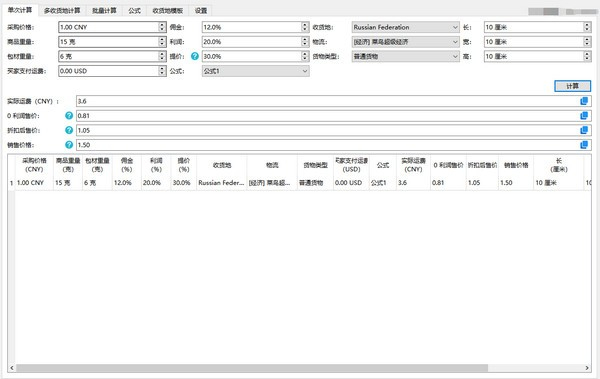Click the 采购价格 input field
This screenshot has height=379, width=600.
pos(109,27)
